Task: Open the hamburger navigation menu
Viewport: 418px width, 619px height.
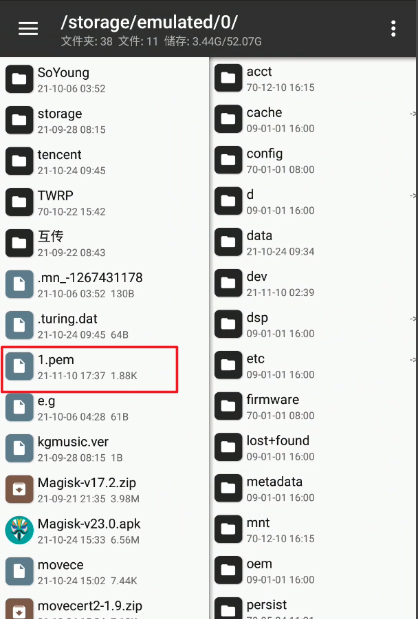Action: 28,28
